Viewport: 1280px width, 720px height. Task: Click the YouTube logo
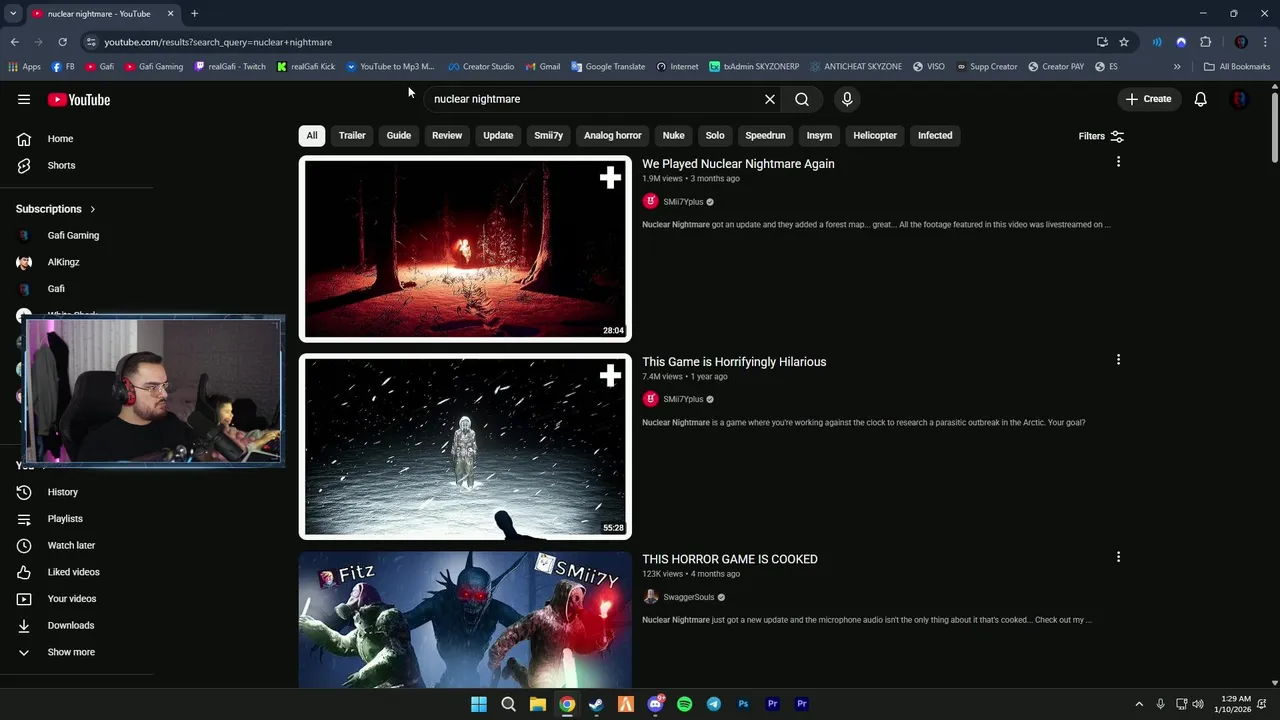79,99
